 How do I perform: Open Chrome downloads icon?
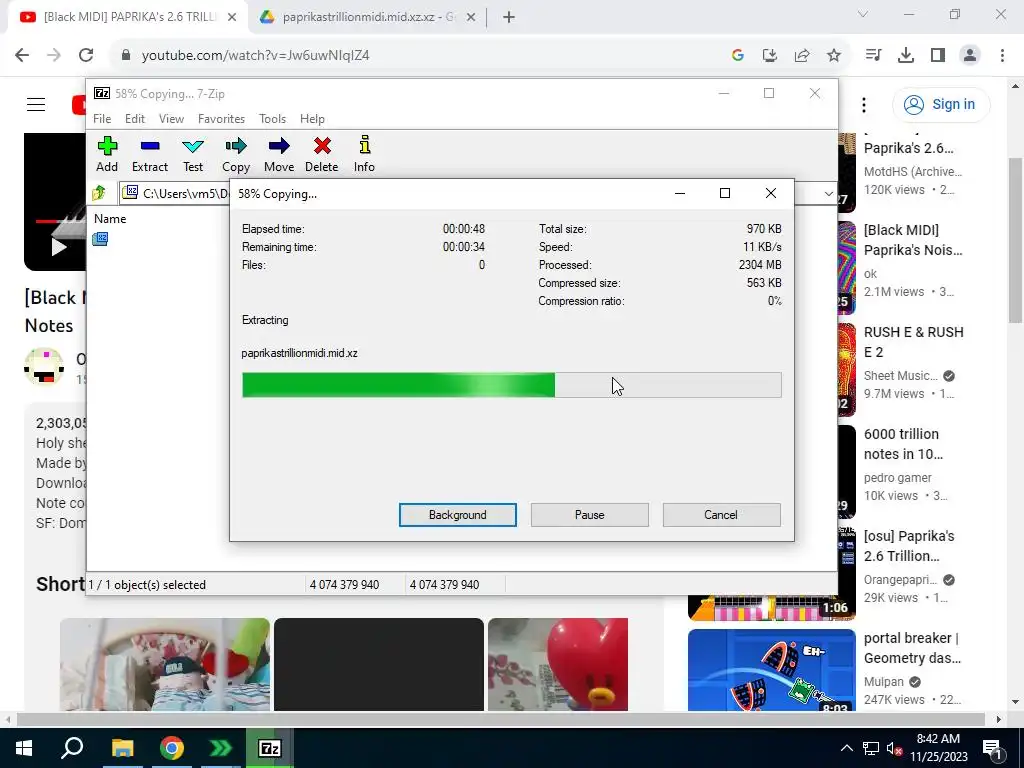905,56
